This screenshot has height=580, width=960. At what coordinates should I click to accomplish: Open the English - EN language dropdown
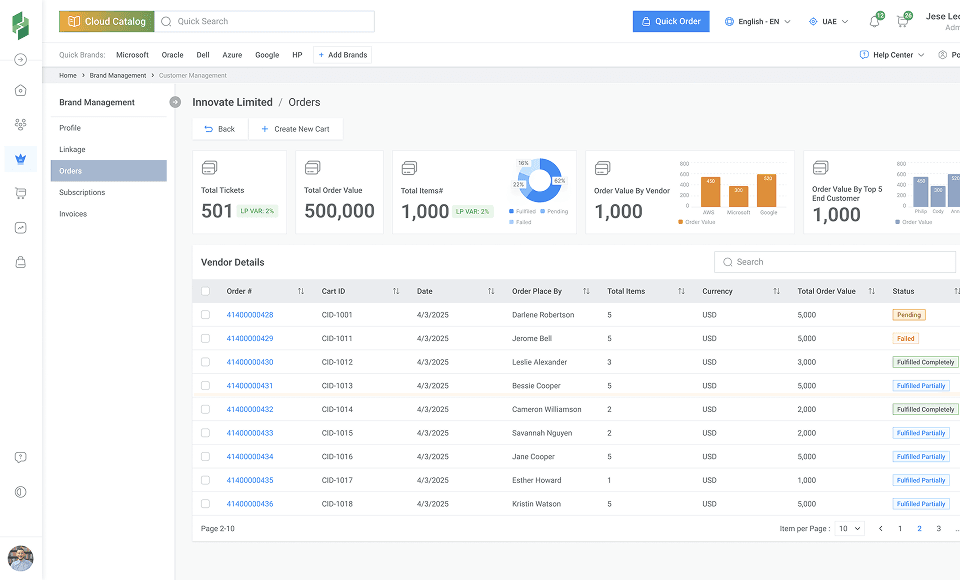[757, 21]
